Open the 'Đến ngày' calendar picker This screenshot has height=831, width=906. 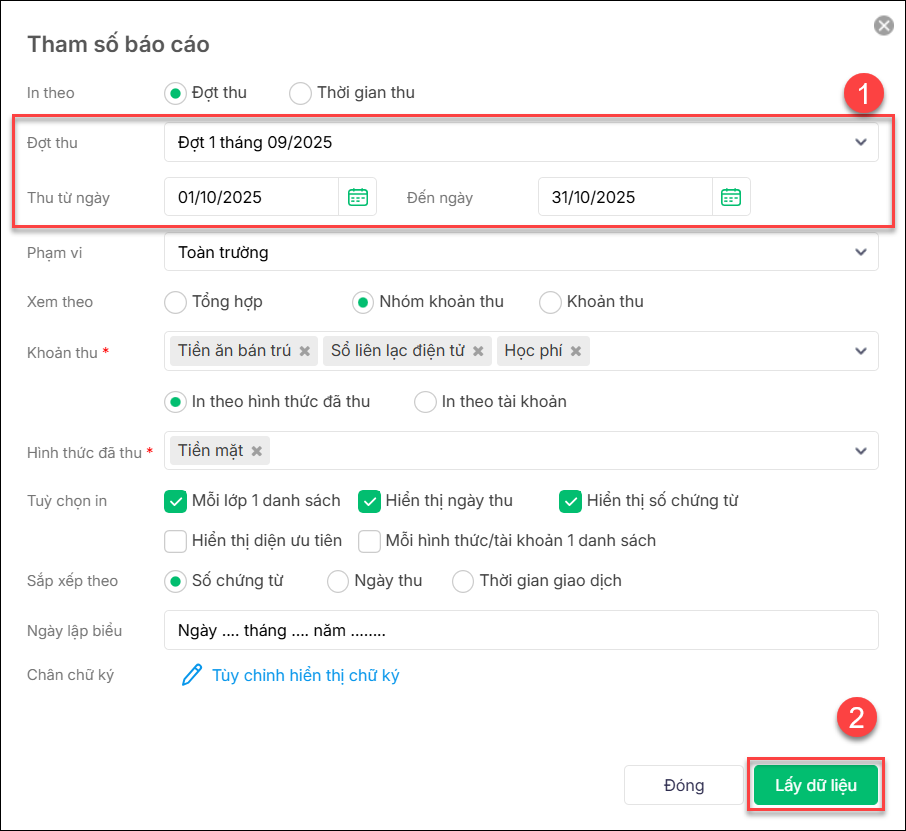tap(731, 197)
